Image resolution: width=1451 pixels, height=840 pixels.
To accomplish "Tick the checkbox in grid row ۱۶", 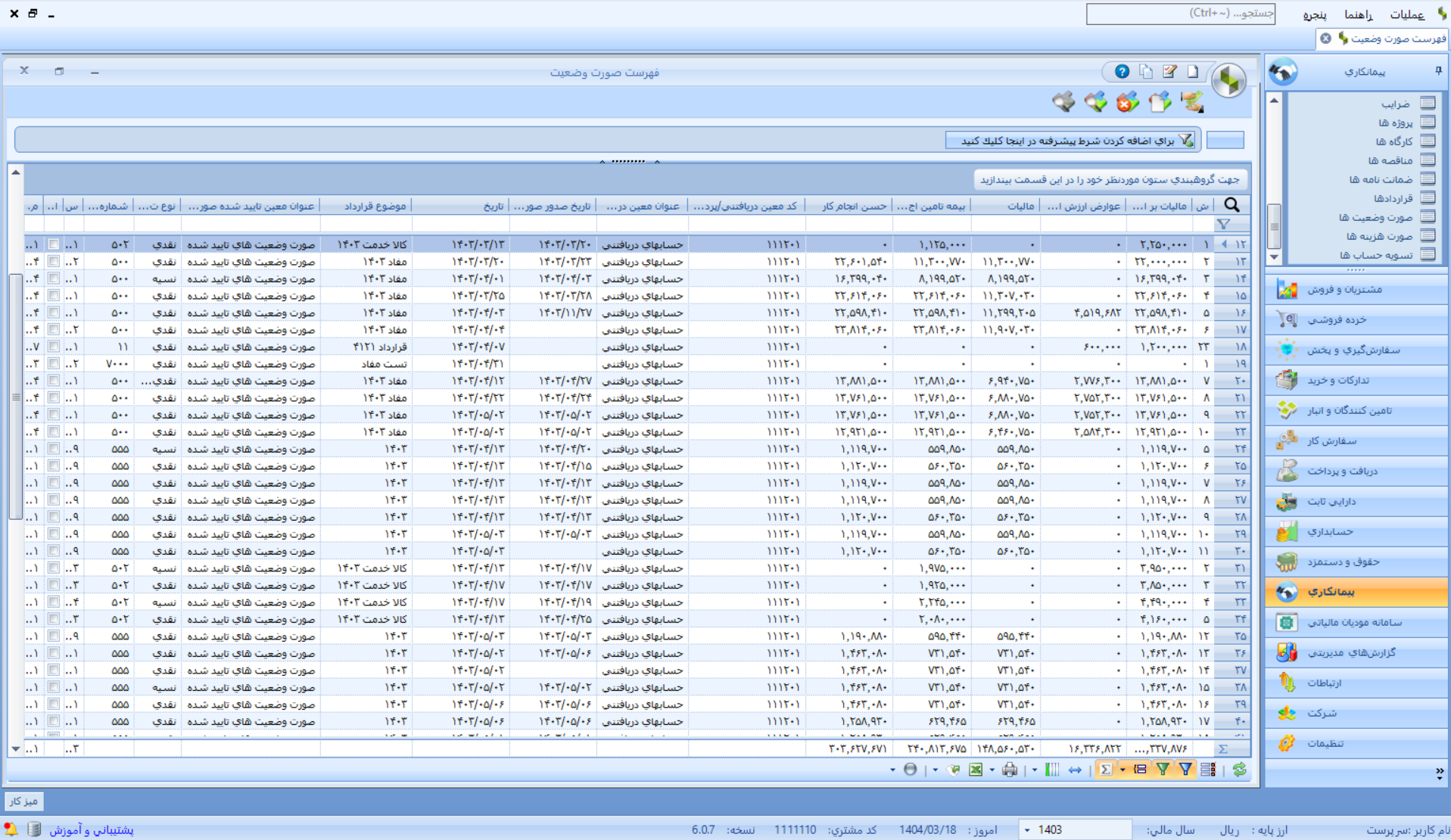I will pos(54,313).
